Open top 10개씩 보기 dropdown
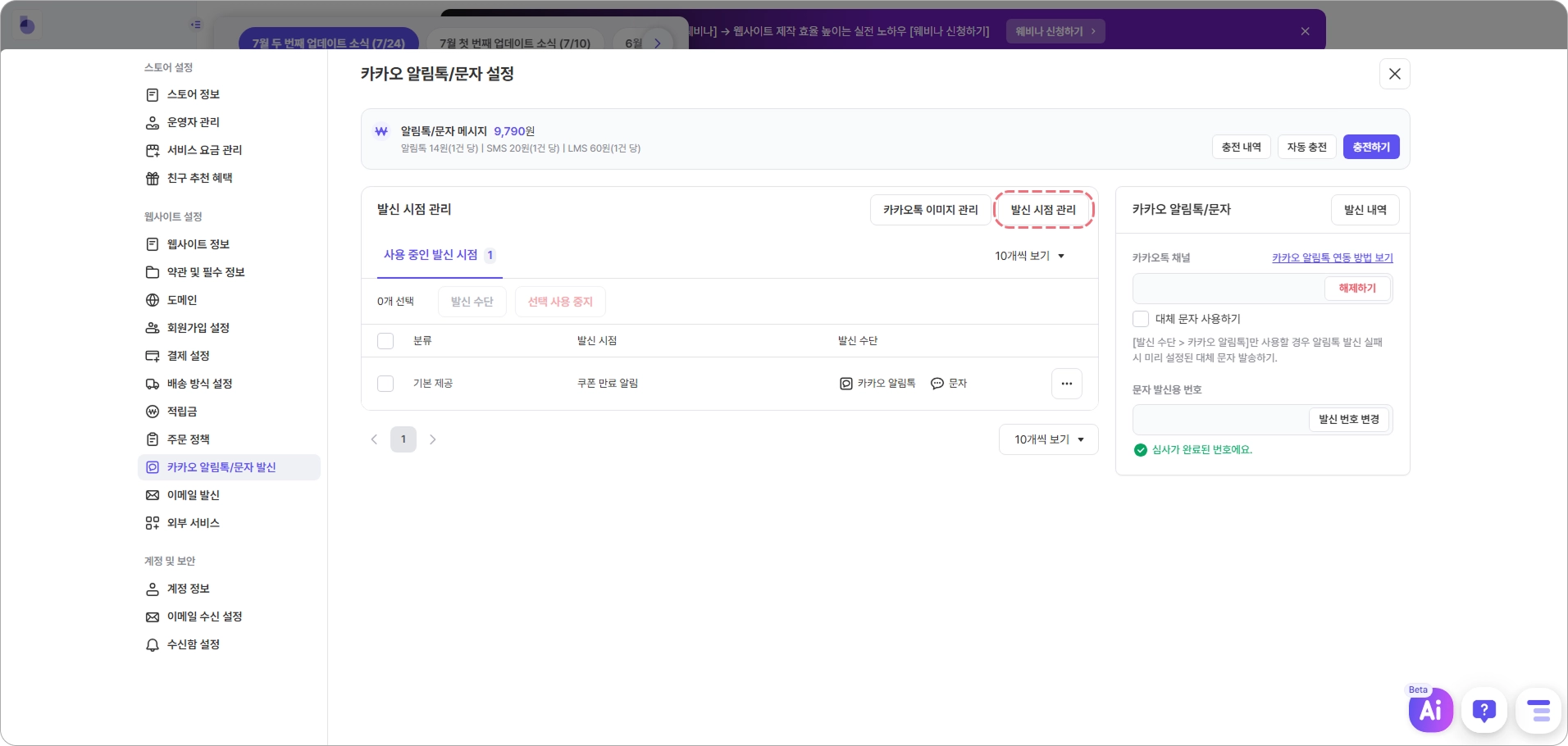 tap(1030, 256)
